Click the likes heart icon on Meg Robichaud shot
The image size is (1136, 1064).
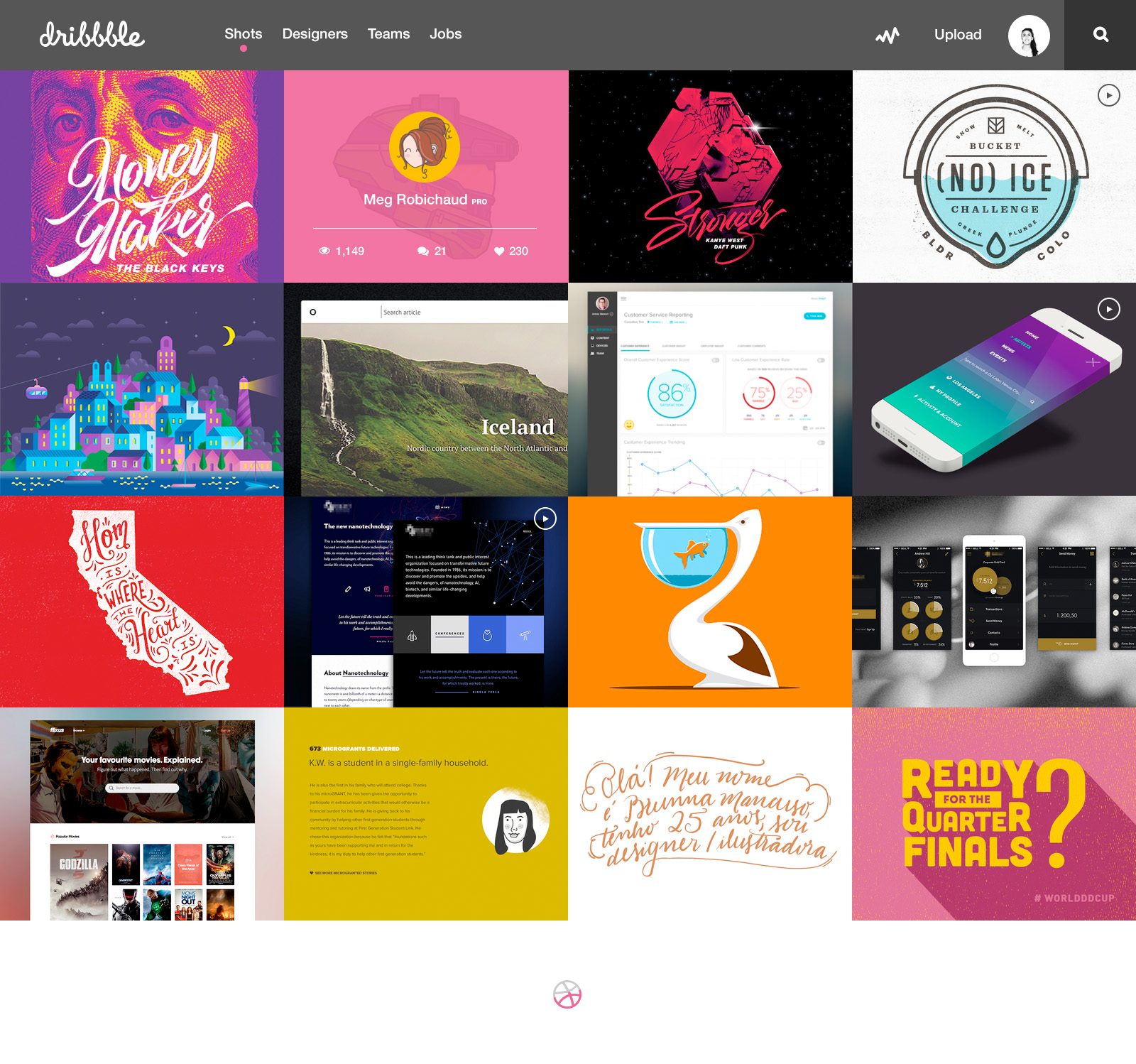499,251
